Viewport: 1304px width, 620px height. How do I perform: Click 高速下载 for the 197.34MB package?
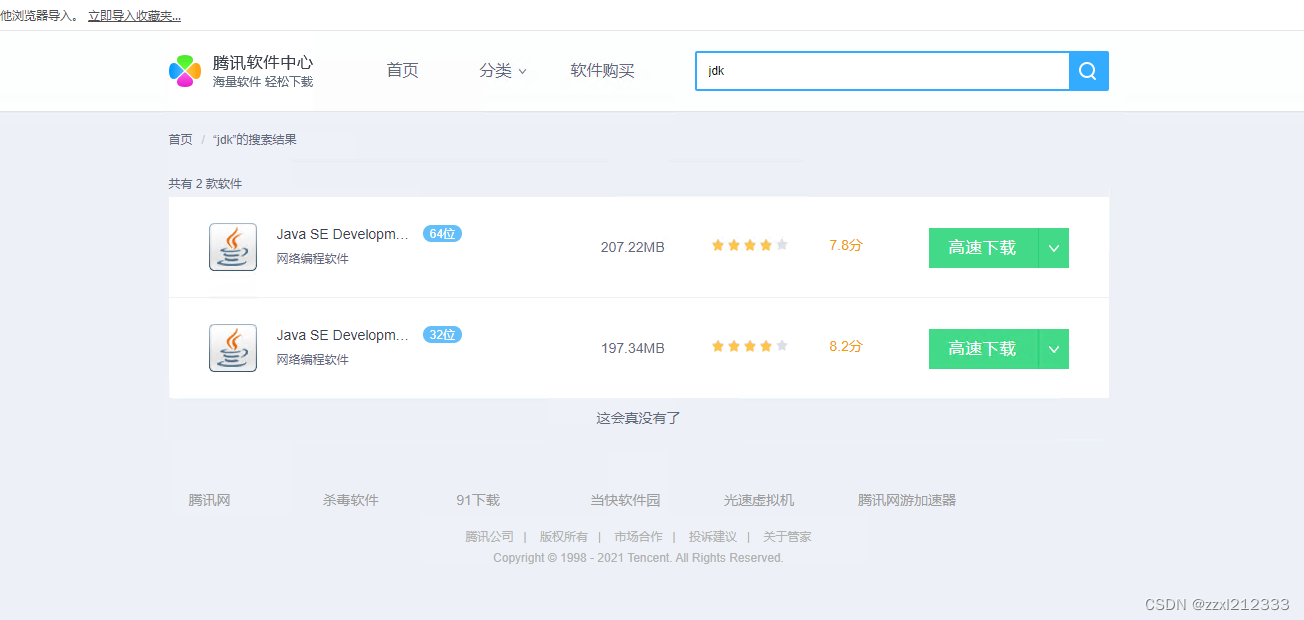click(983, 349)
